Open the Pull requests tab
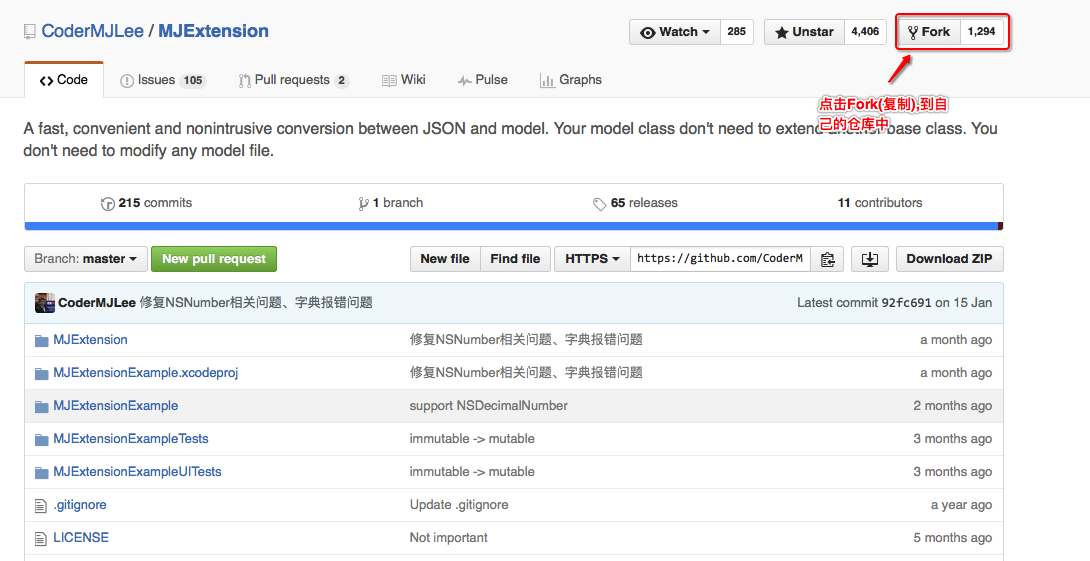Image resolution: width=1090 pixels, height=561 pixels. point(293,81)
